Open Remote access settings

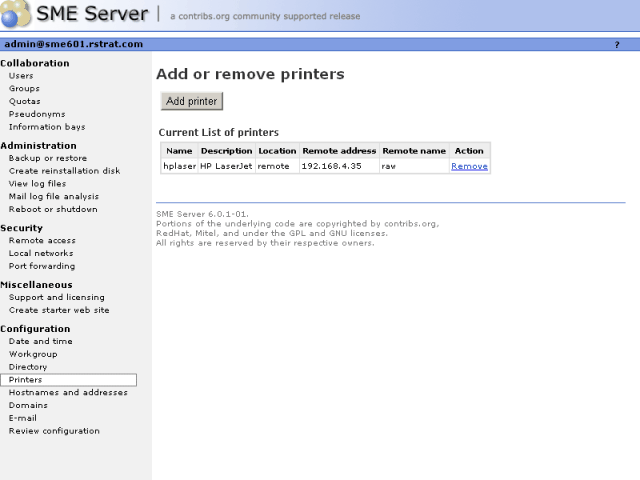[x=42, y=241]
